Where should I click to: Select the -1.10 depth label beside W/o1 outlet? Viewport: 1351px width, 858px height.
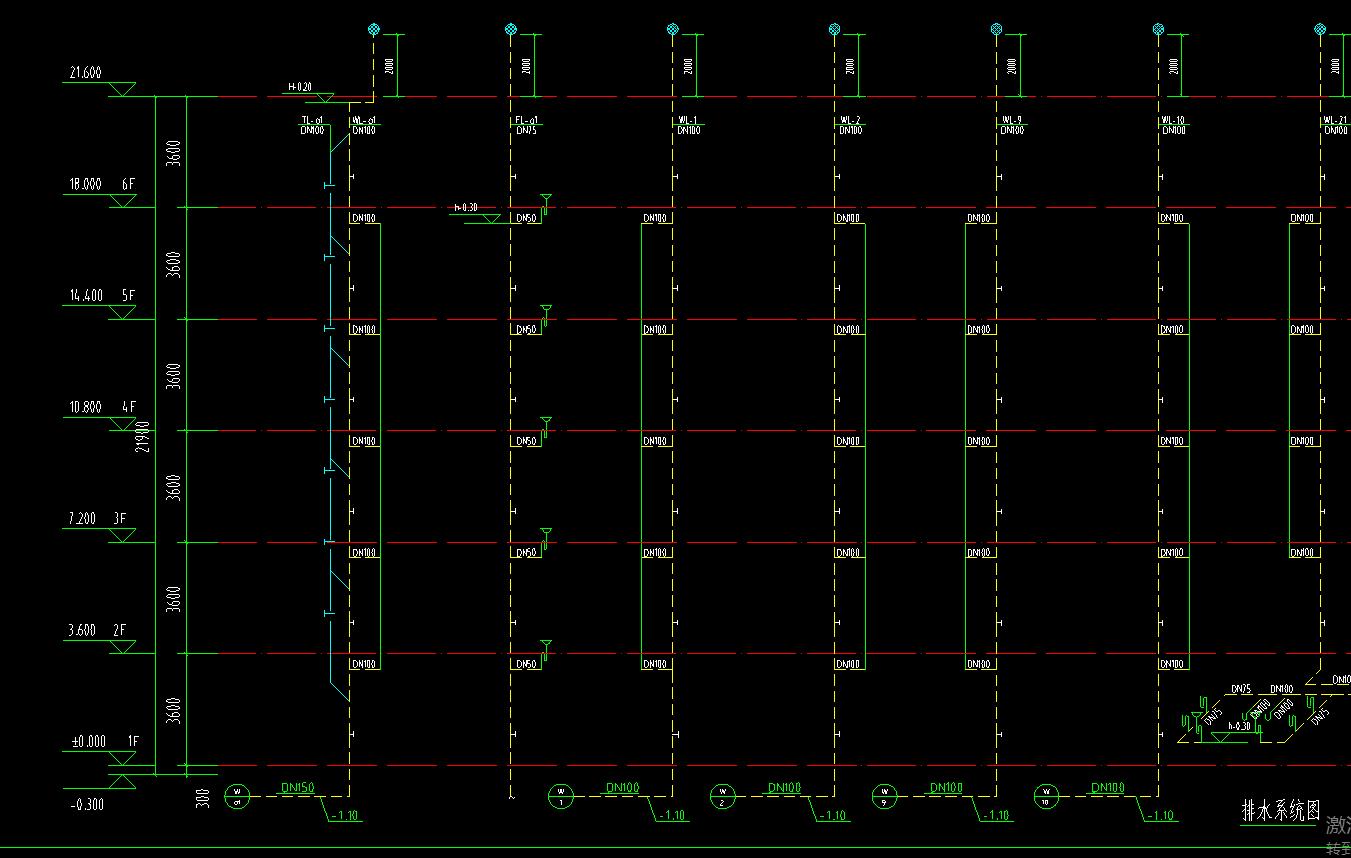(x=346, y=816)
